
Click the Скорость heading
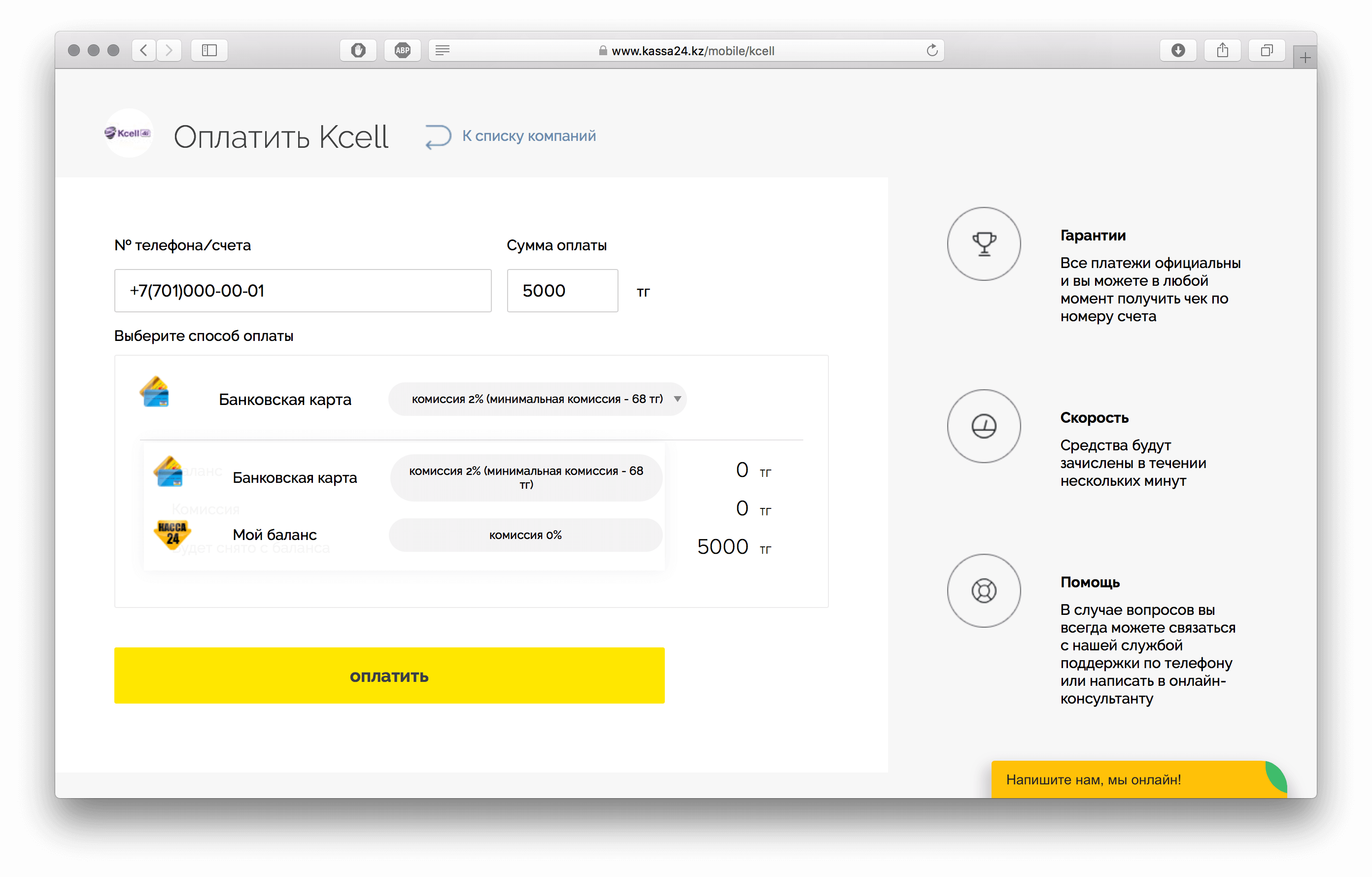1094,417
